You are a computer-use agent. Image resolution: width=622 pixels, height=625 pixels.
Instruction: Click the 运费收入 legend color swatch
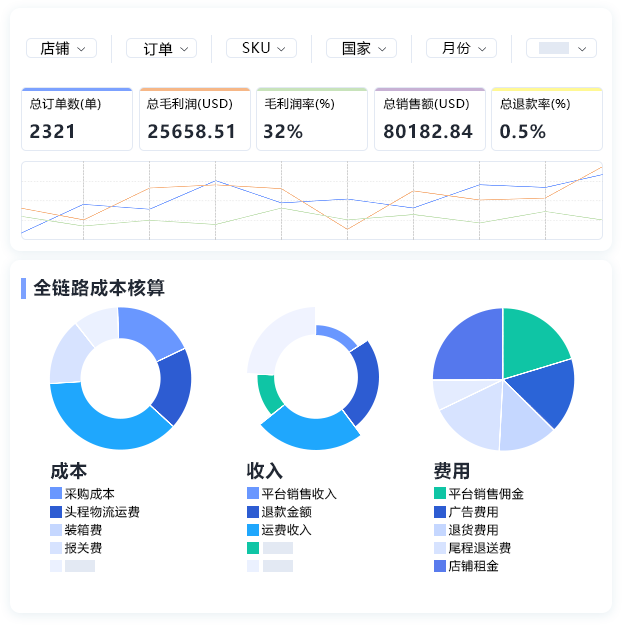(x=253, y=530)
